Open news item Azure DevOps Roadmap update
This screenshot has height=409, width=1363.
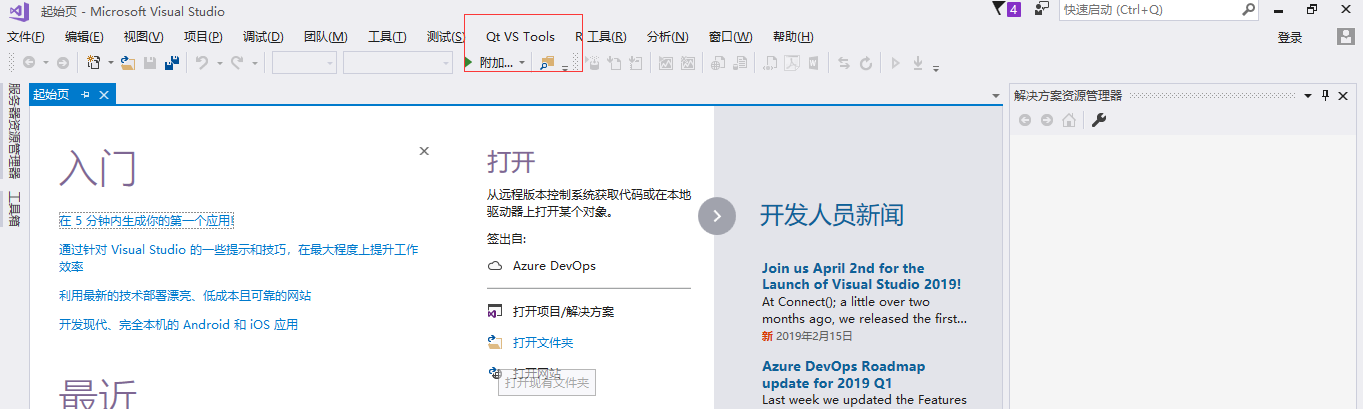click(843, 375)
